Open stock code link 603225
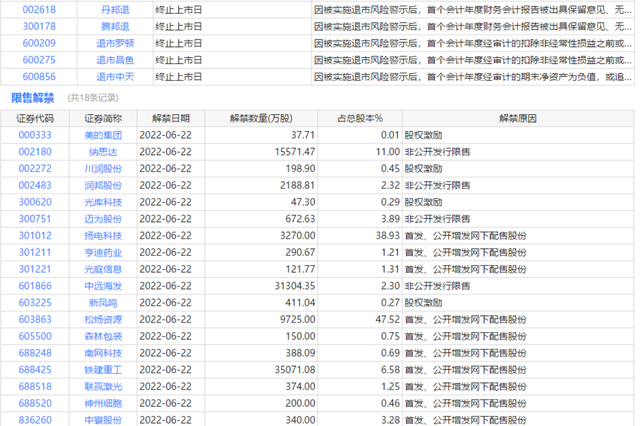Viewport: 640px width, 426px height. 35,302
